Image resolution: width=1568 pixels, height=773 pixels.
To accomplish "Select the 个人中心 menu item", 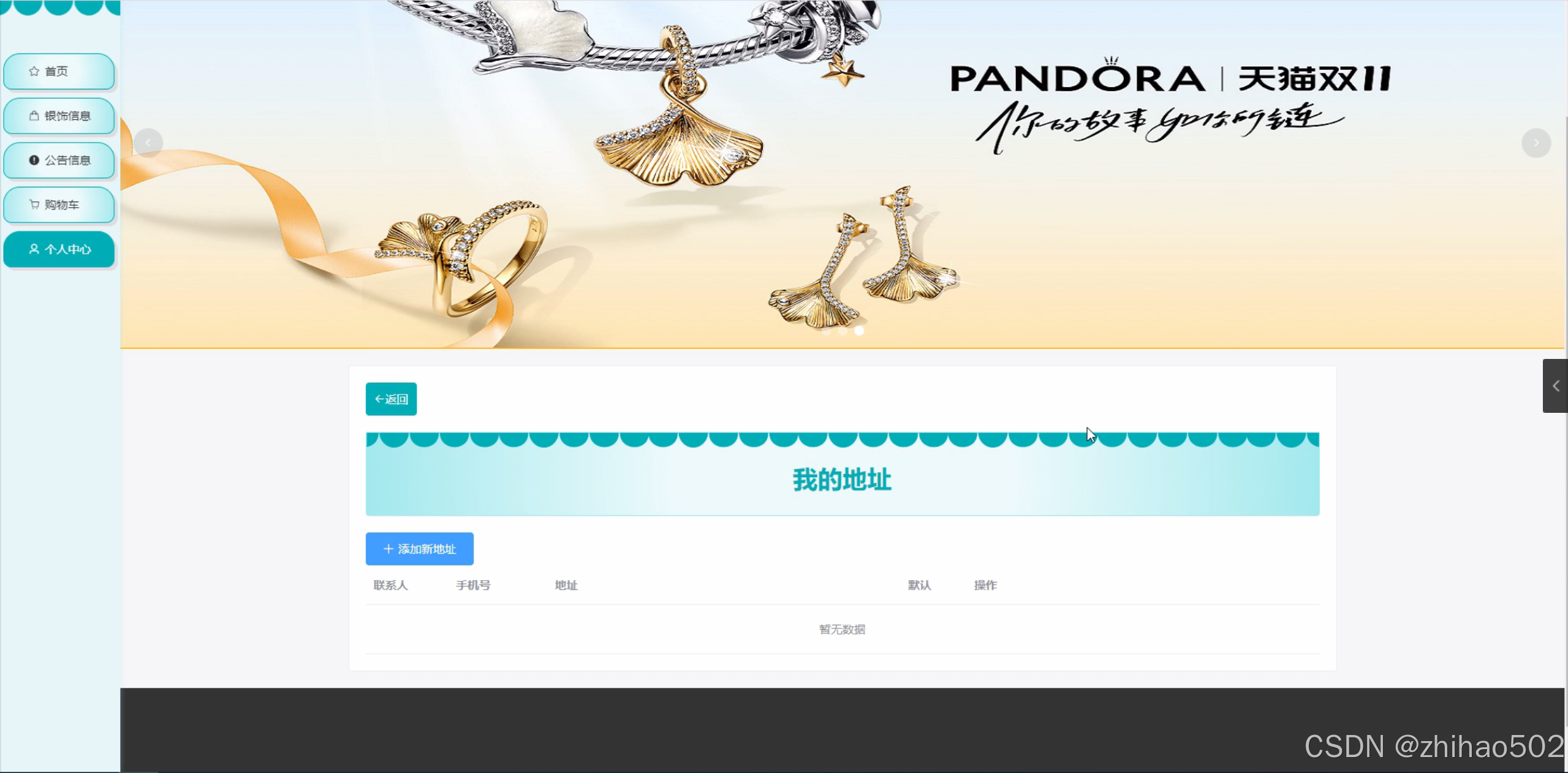I will click(x=59, y=249).
